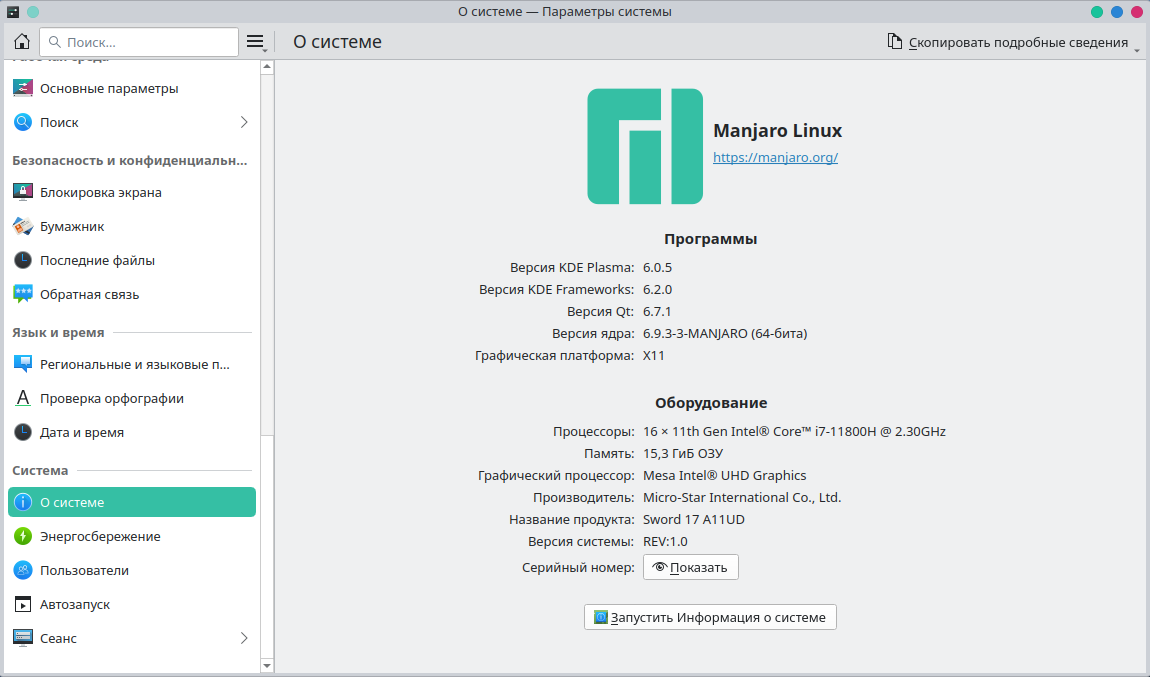This screenshot has height=677, width=1150.
Task: Click the copy documents icon in header
Action: tap(895, 41)
